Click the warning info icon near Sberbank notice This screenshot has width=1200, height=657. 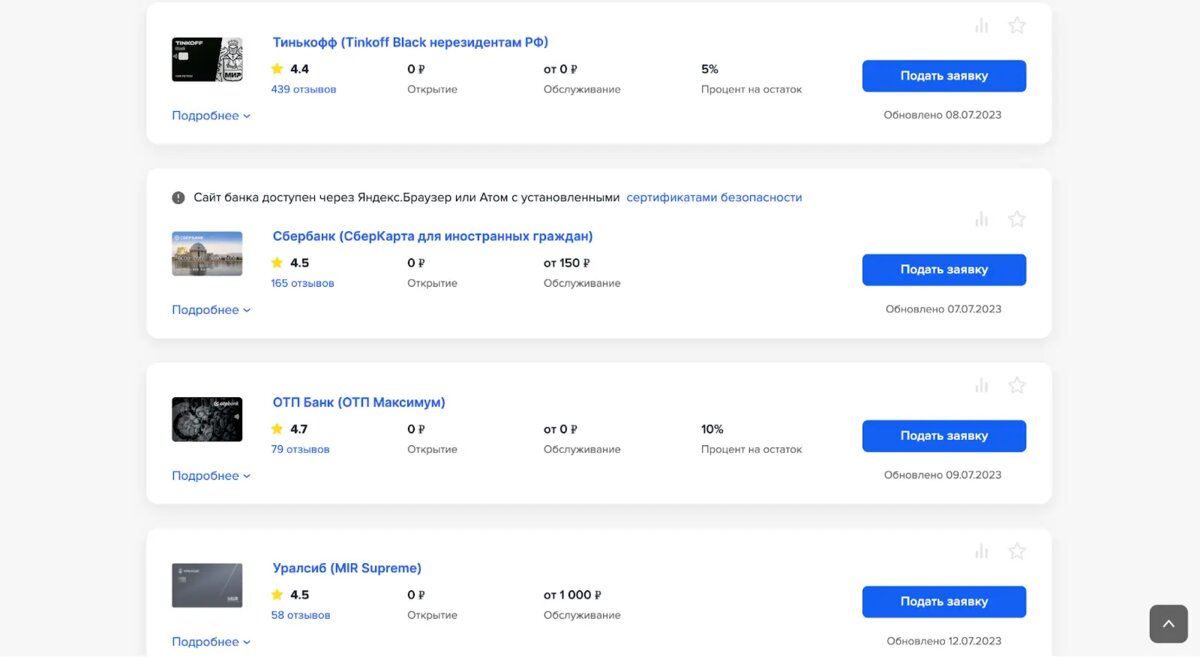(x=178, y=198)
